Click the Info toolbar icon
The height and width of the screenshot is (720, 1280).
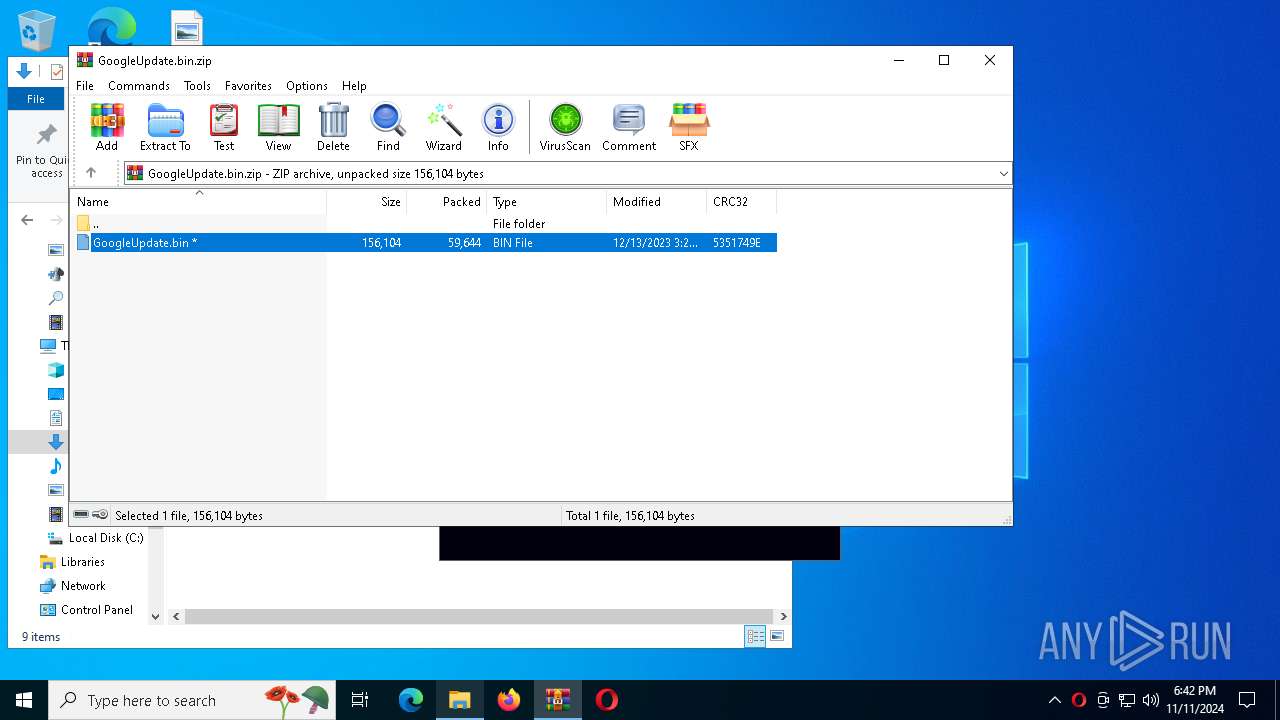click(x=498, y=127)
